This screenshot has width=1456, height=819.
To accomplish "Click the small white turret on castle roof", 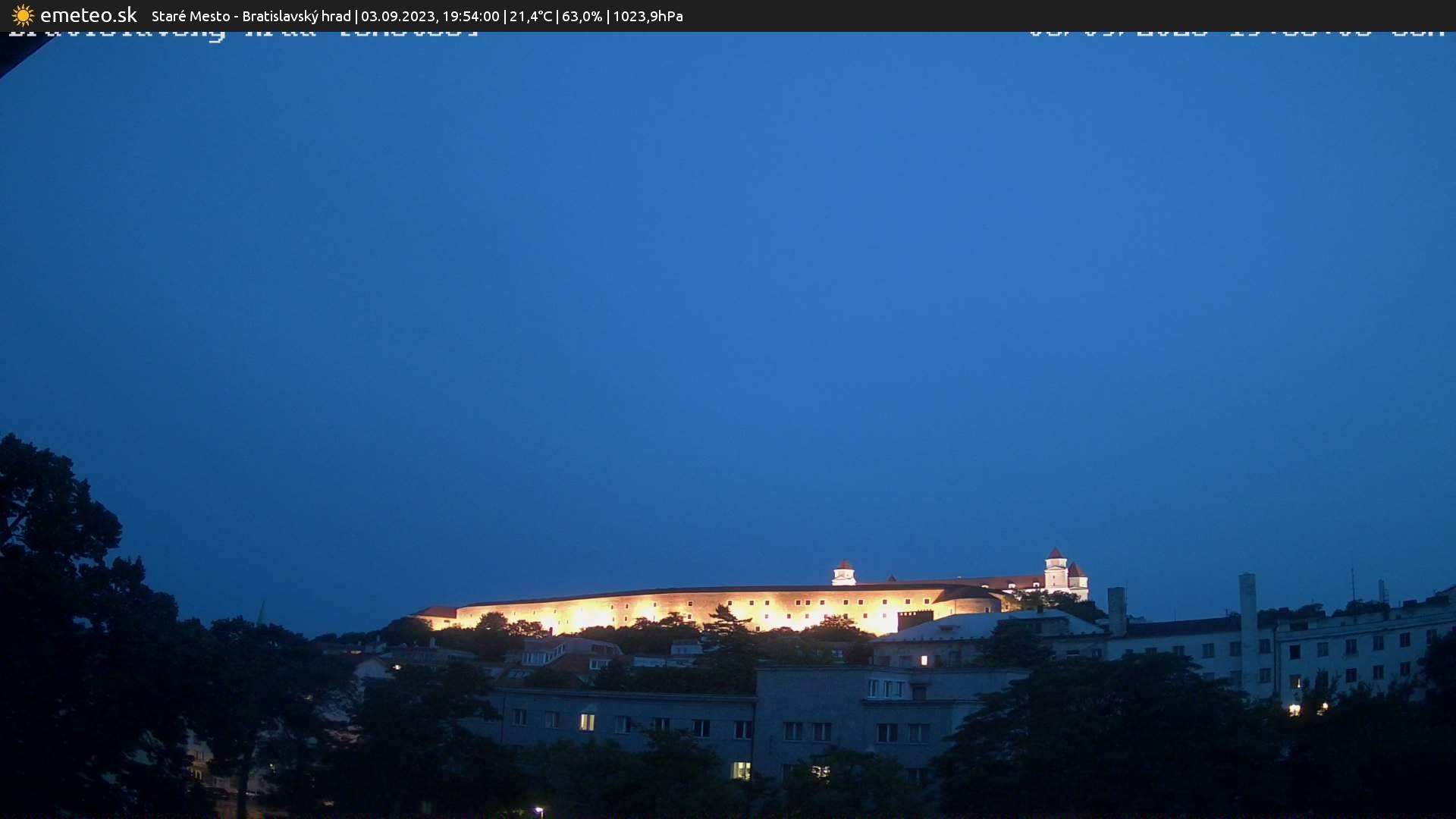I will [843, 573].
